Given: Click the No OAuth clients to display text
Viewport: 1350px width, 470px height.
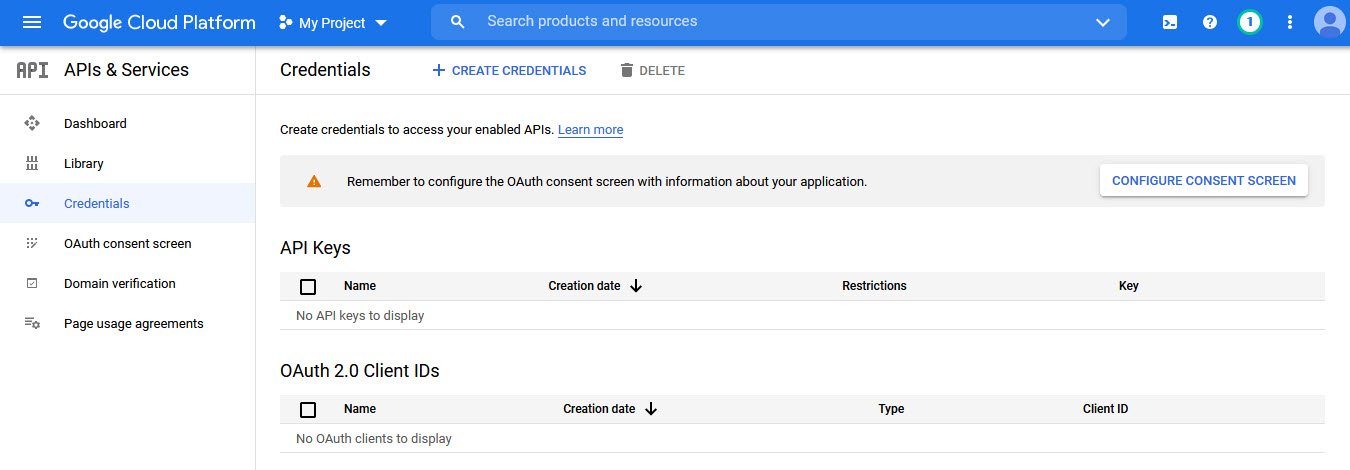Looking at the screenshot, I should point(374,439).
